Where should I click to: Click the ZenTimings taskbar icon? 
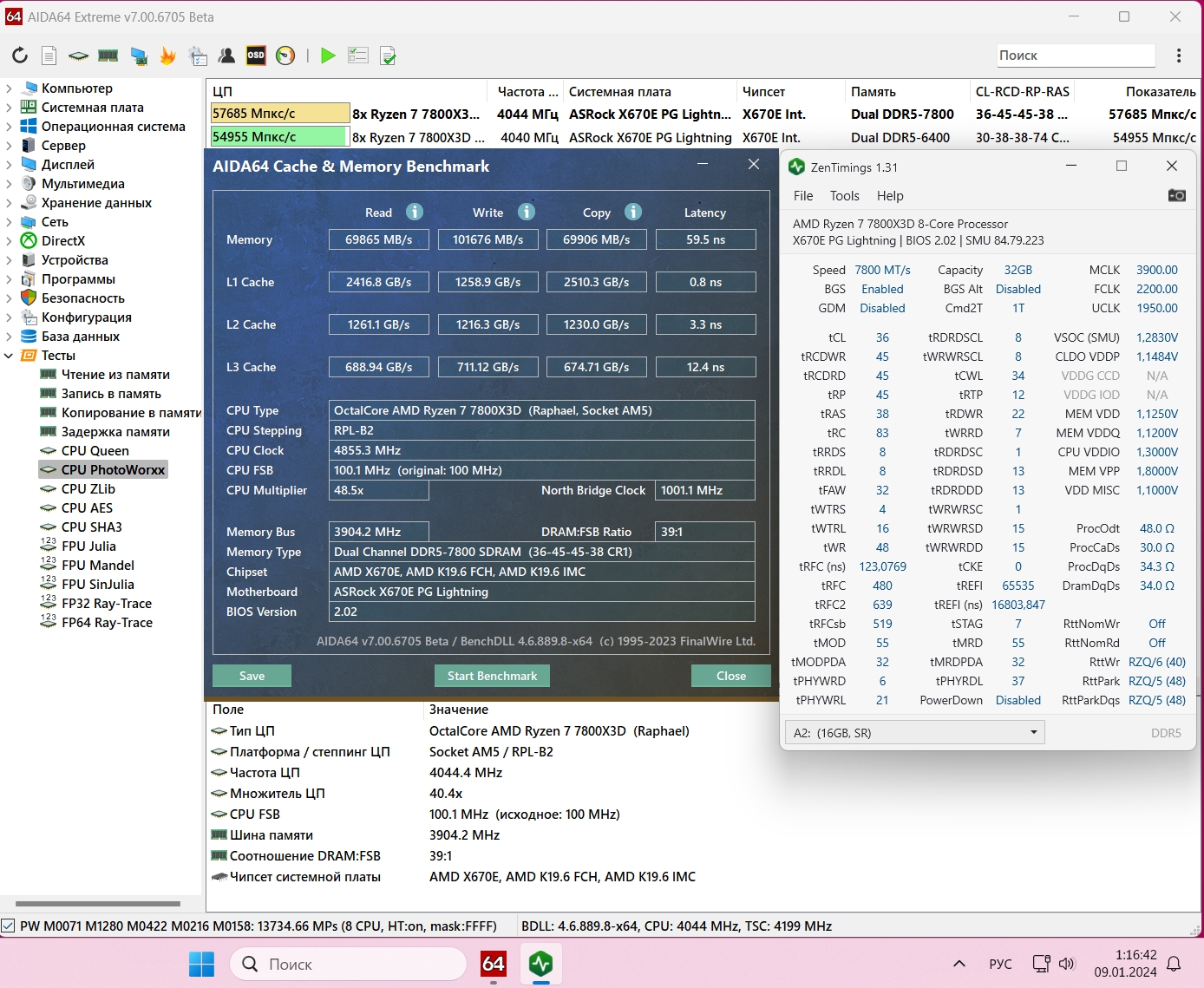541,964
